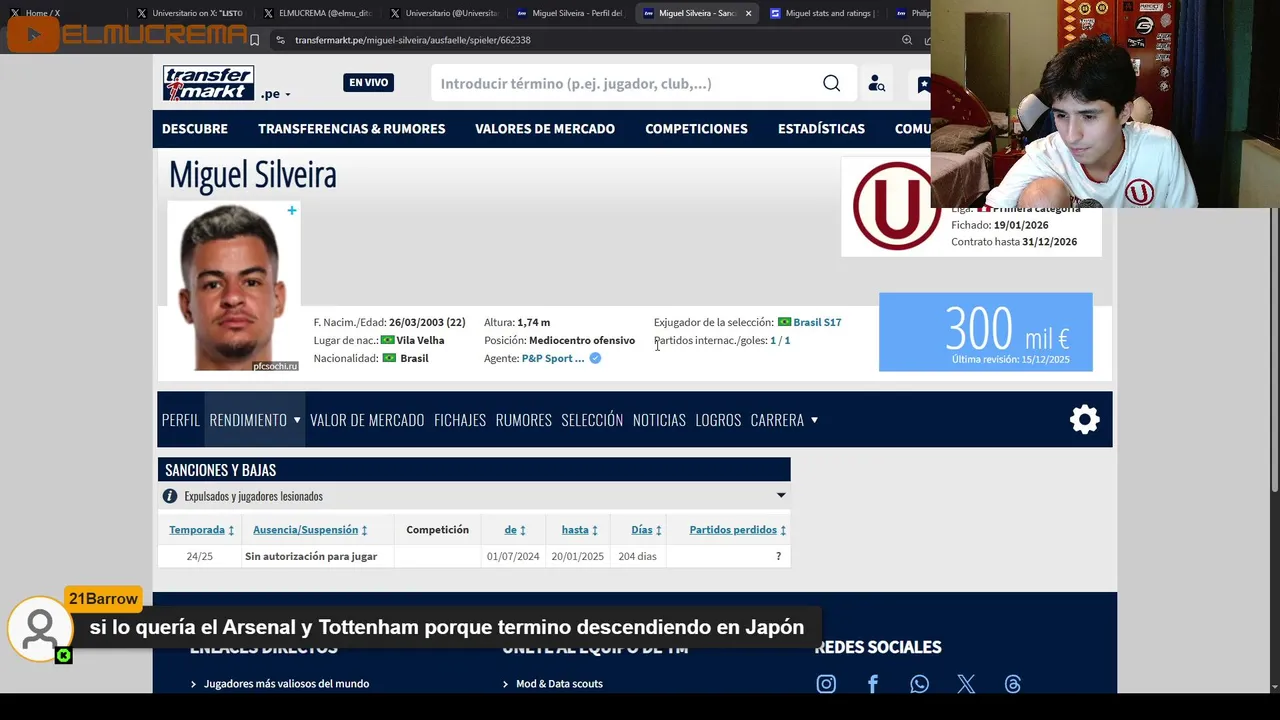
Task: Sort table by 'de' date column
Action: pos(515,530)
